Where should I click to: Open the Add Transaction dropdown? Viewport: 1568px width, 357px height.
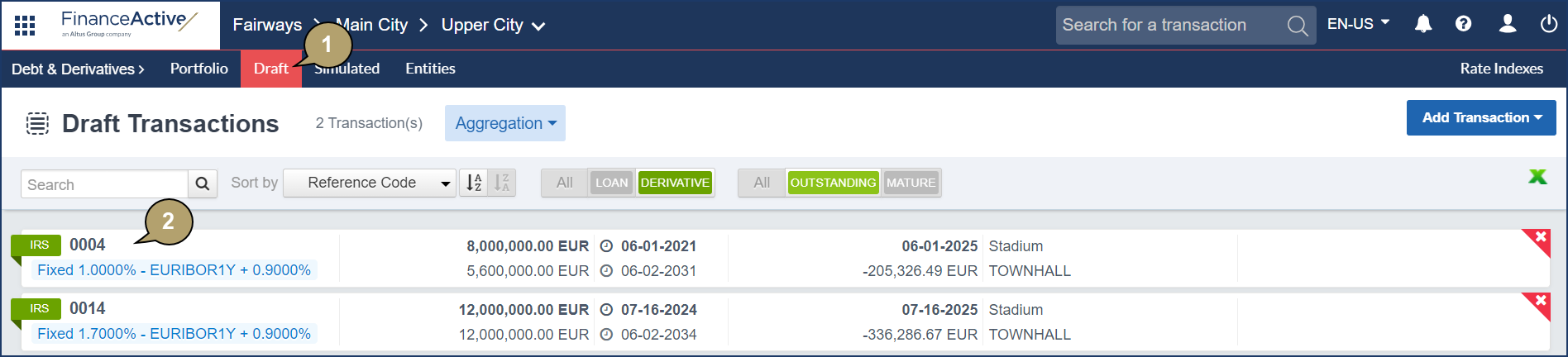1480,118
